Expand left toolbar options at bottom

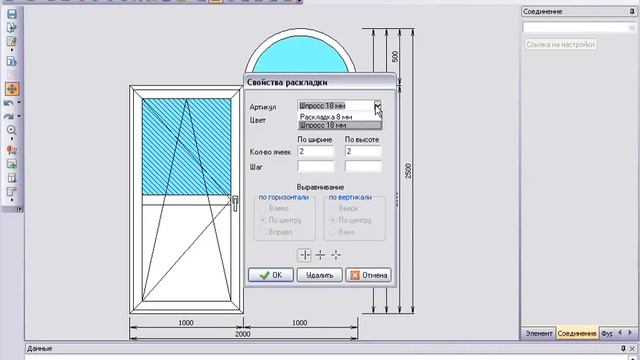pos(19,209)
